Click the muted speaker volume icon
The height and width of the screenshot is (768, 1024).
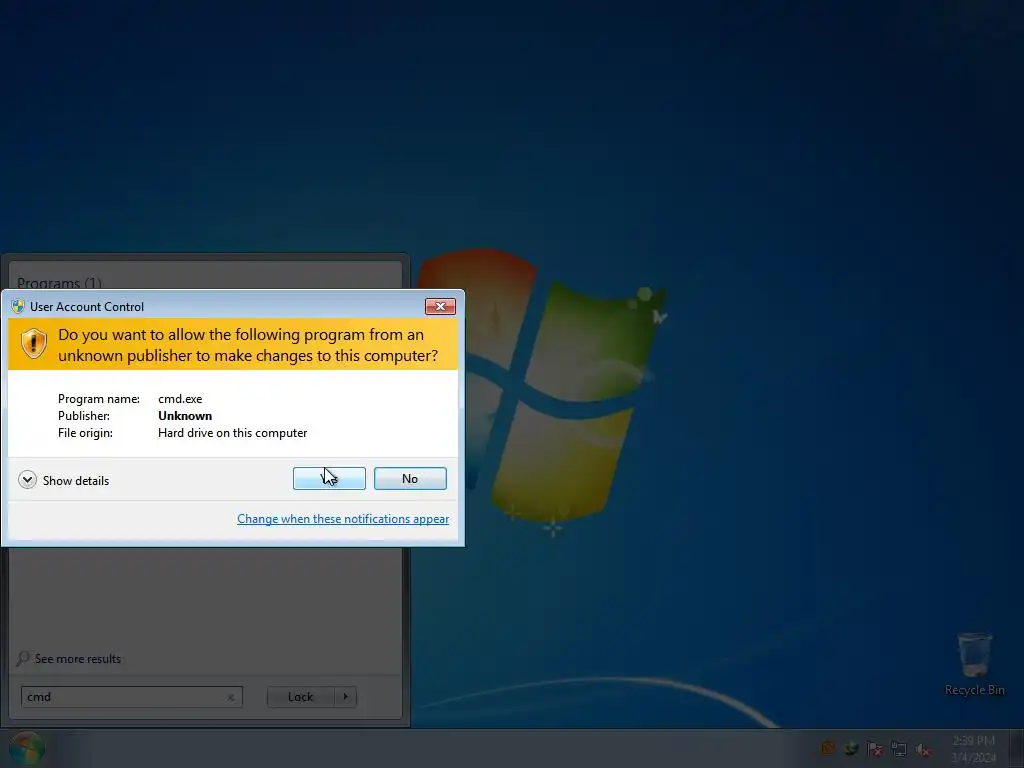click(x=923, y=748)
